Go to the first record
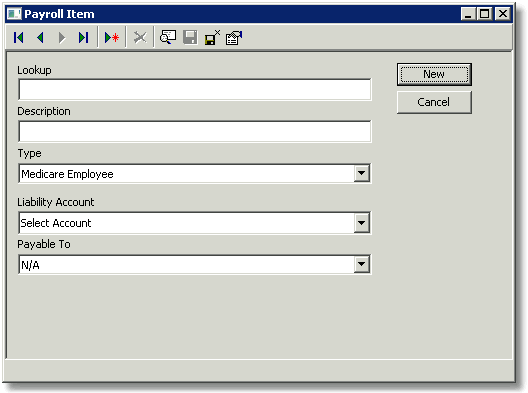Screen dimensions: 528x393 coord(19,37)
